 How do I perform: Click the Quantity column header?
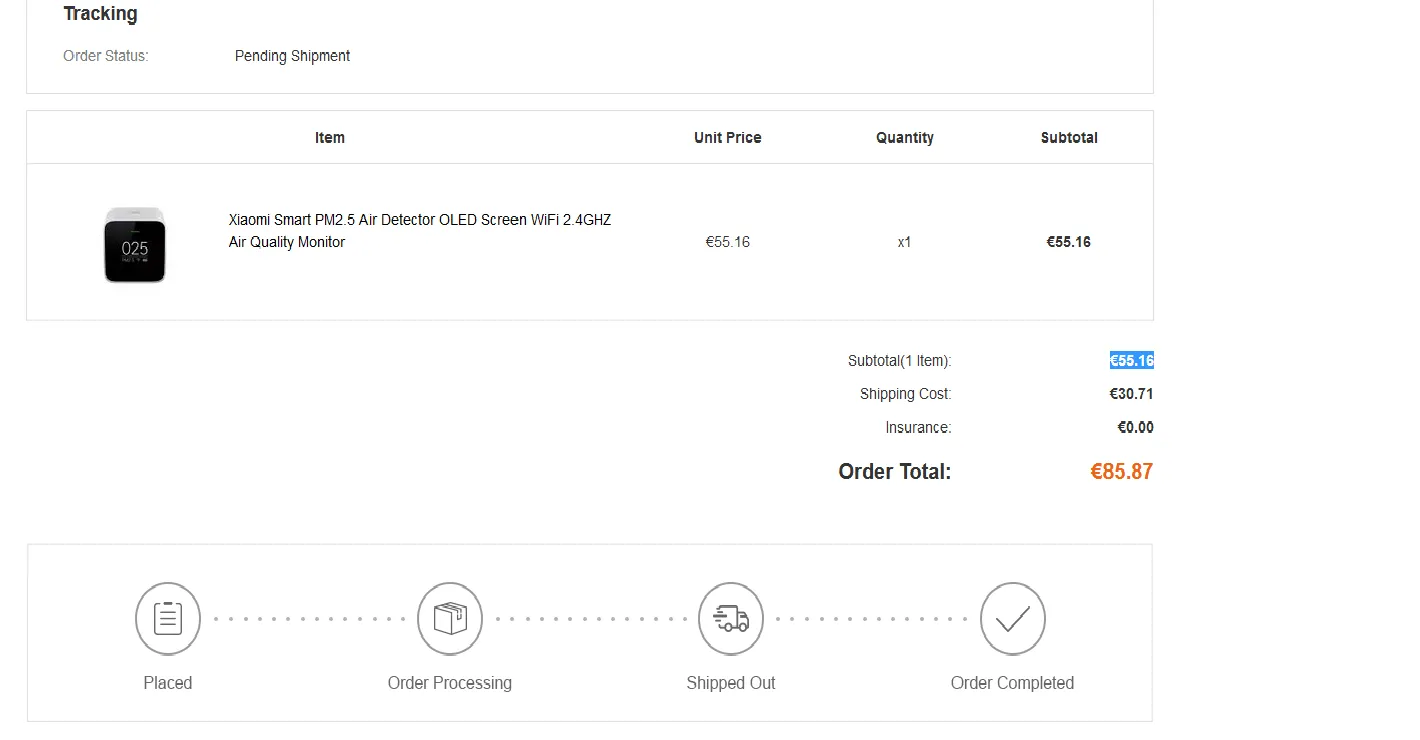[x=905, y=138]
